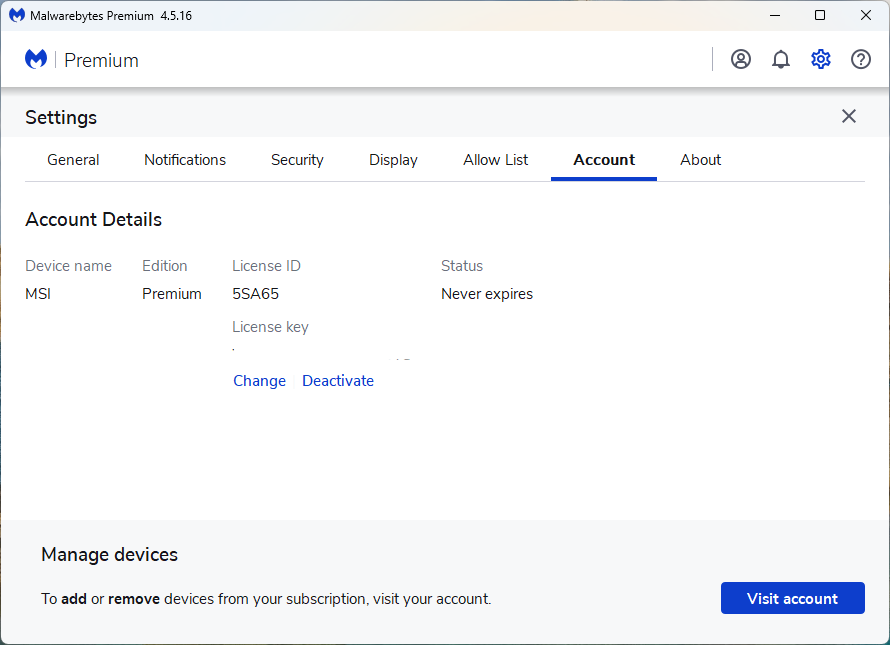The width and height of the screenshot is (890, 645).
Task: Click the Never expires status text
Action: point(487,294)
